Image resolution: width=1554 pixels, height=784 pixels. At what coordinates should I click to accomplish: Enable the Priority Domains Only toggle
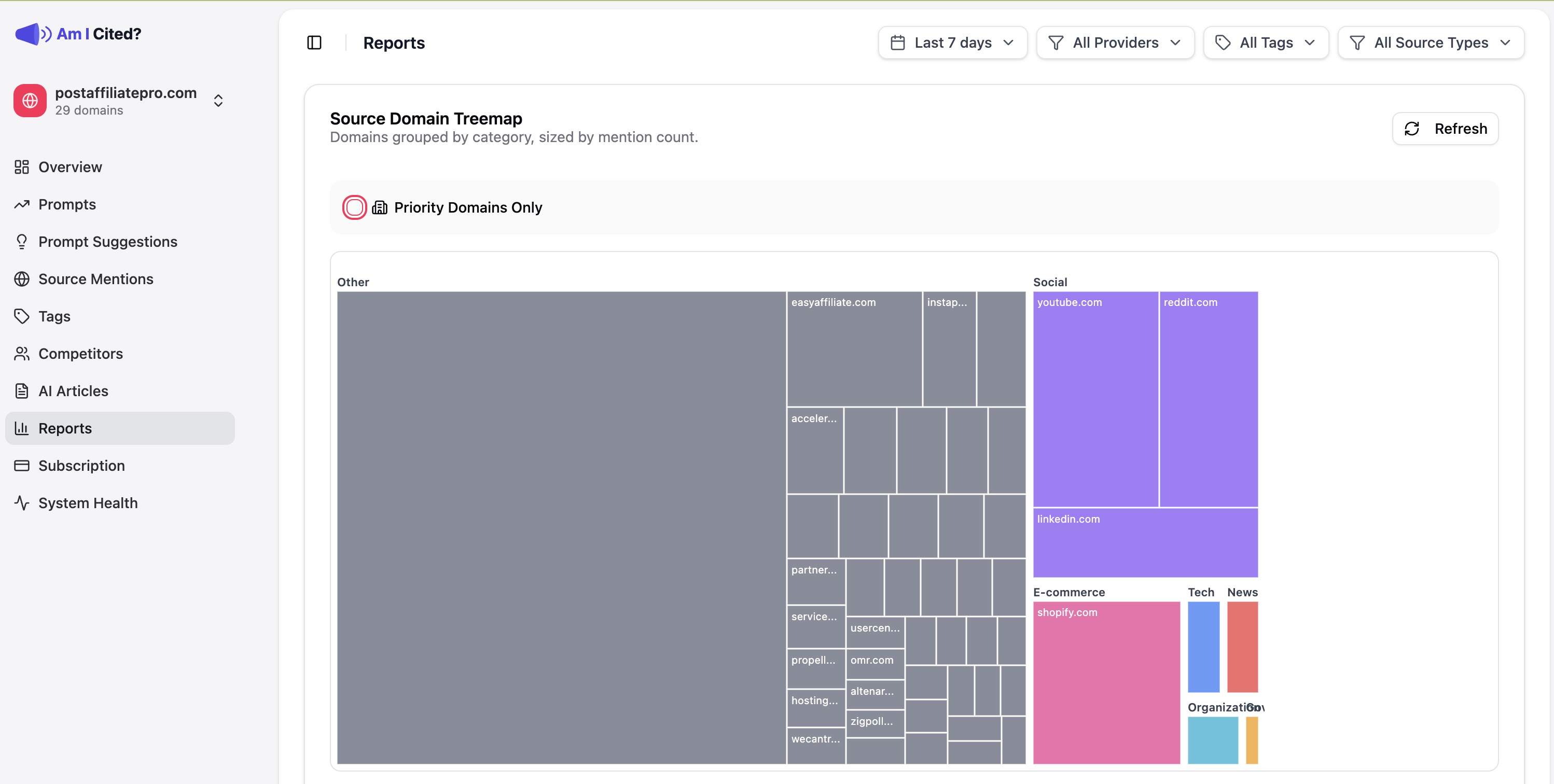pos(354,207)
